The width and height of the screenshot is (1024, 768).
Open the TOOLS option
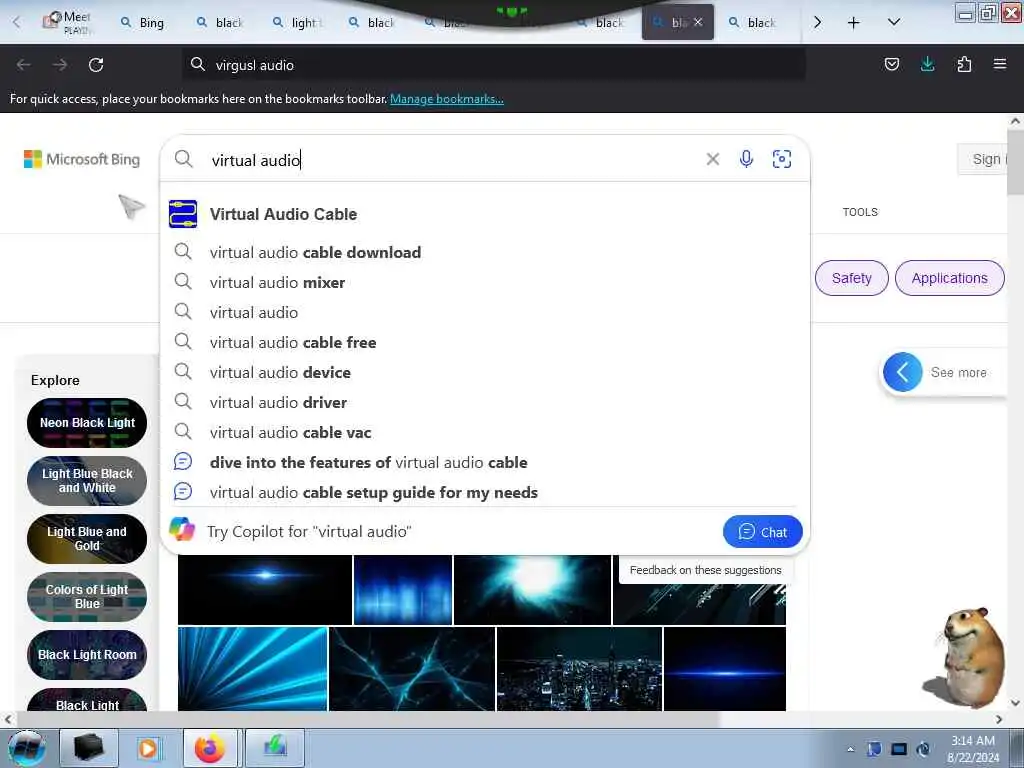860,212
